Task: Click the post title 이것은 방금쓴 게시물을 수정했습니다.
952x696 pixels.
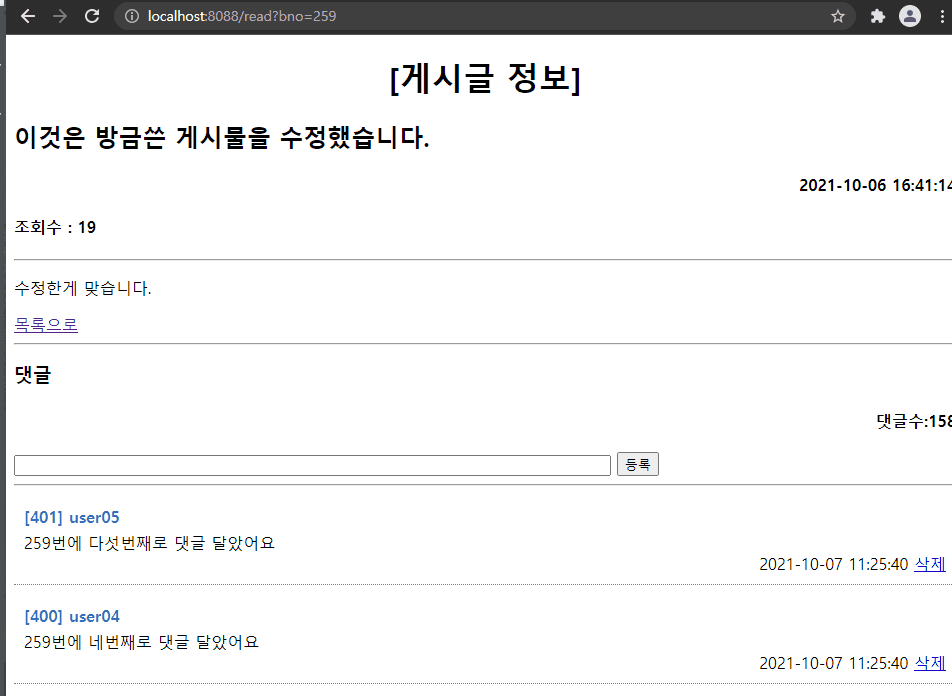Action: (222, 137)
